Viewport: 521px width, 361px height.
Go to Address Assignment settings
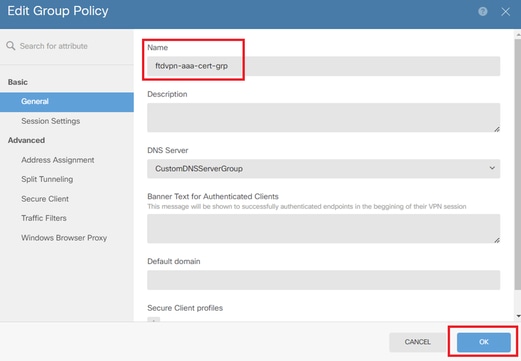coord(58,160)
